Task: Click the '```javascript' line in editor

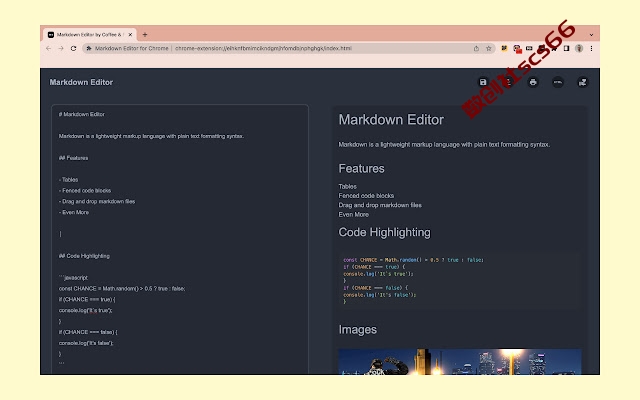Action: coord(73,278)
